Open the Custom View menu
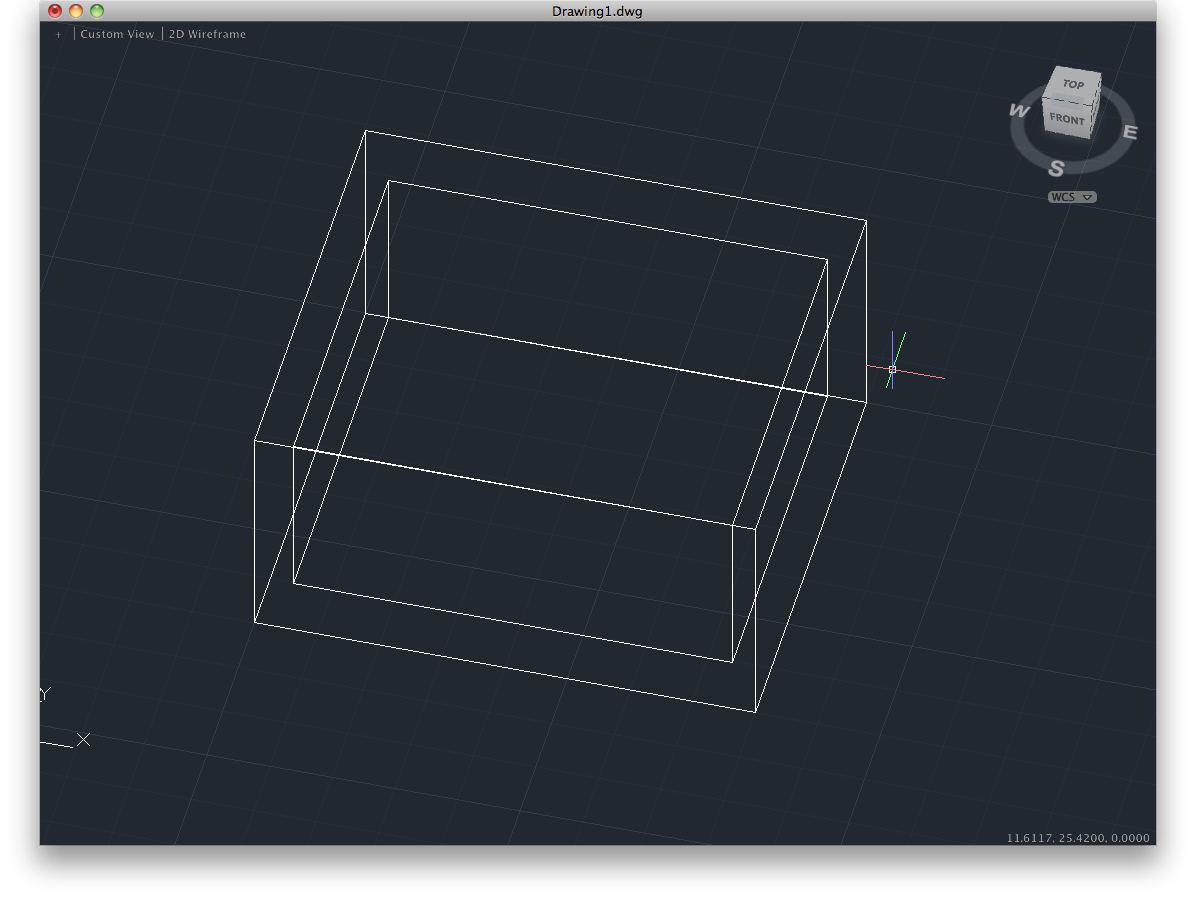This screenshot has height=900, width=1196. pos(117,34)
